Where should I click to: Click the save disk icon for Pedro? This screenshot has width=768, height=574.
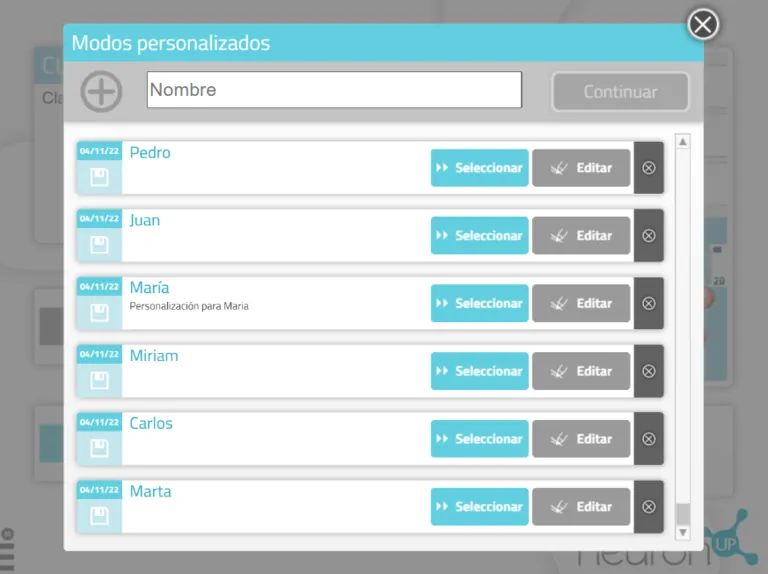[99, 177]
